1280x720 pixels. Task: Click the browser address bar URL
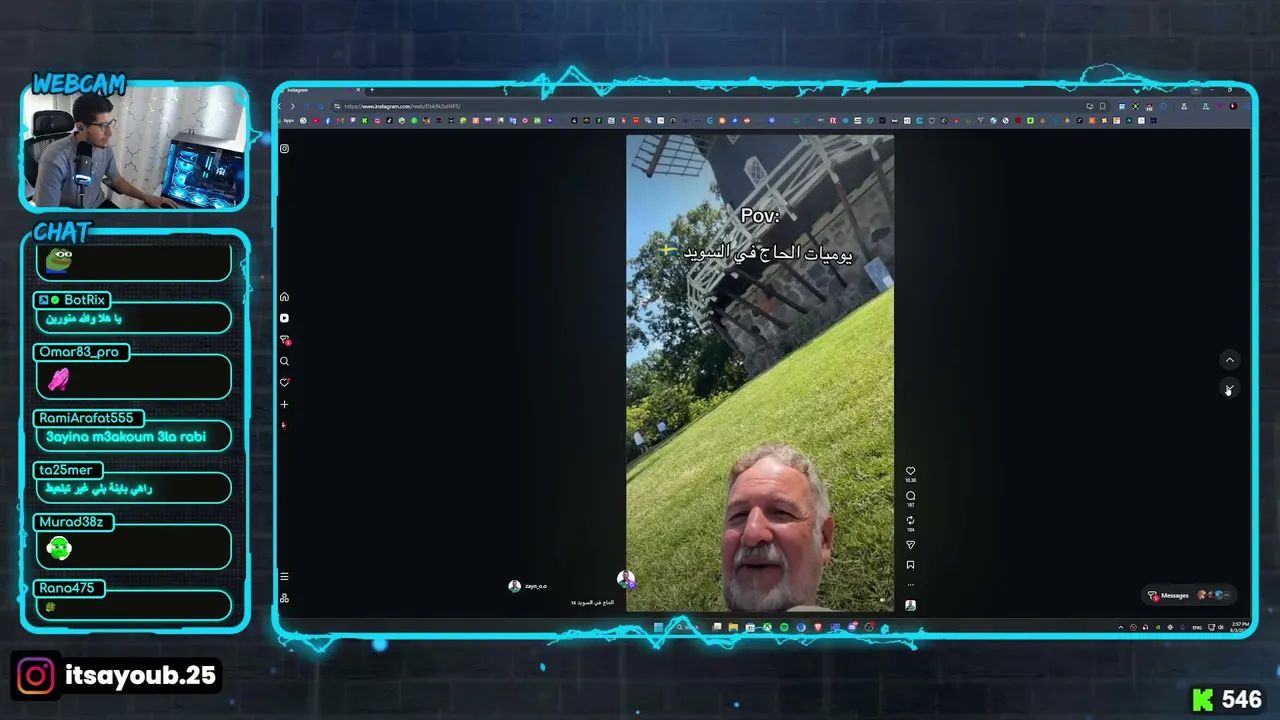coord(402,106)
